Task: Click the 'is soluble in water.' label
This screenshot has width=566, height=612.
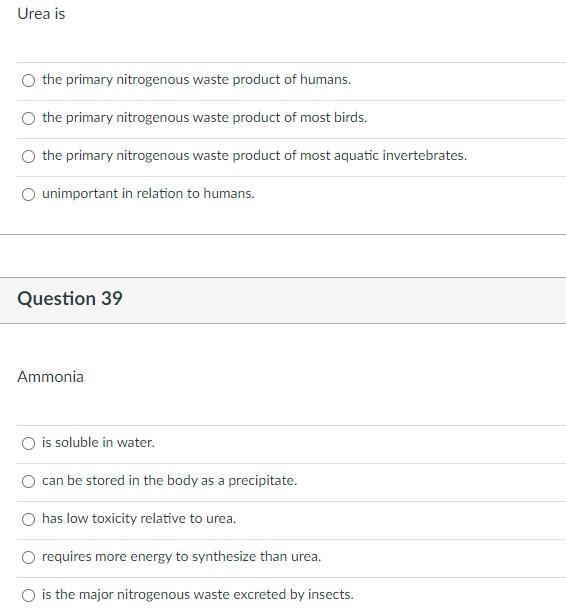Action: (x=98, y=443)
